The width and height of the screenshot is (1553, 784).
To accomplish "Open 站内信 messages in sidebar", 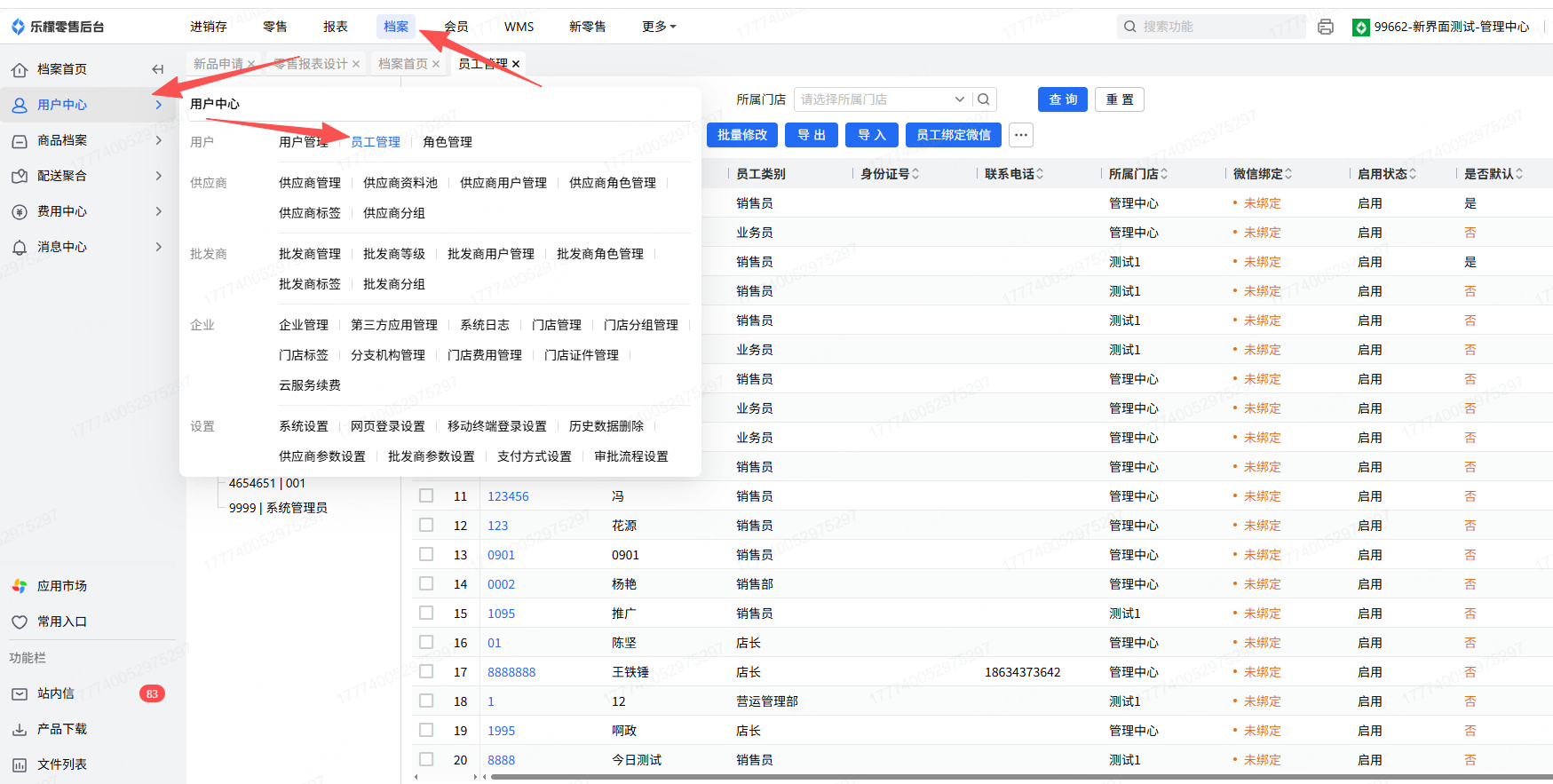I will pyautogui.click(x=55, y=693).
